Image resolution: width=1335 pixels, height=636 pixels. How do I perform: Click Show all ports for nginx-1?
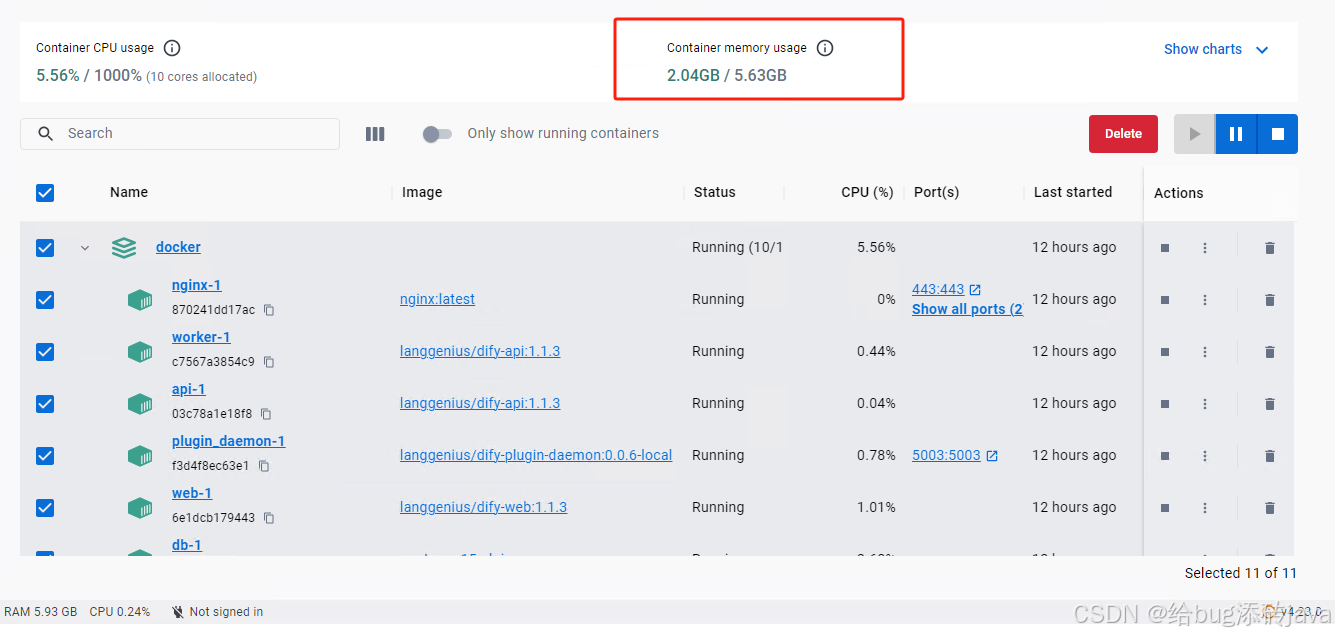(x=967, y=309)
